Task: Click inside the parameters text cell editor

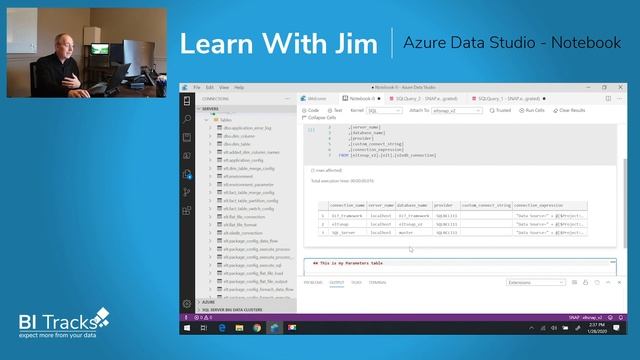Action: click(460, 267)
